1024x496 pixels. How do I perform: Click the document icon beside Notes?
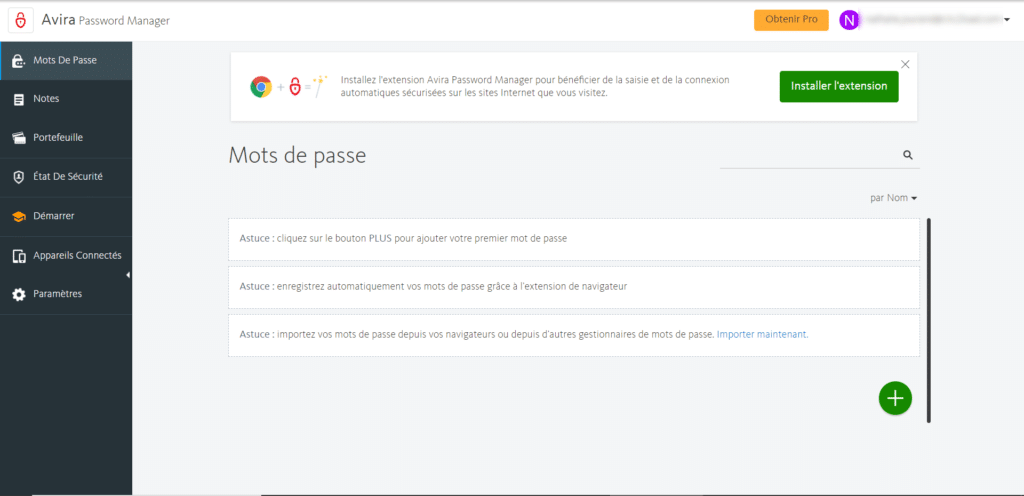tap(19, 100)
